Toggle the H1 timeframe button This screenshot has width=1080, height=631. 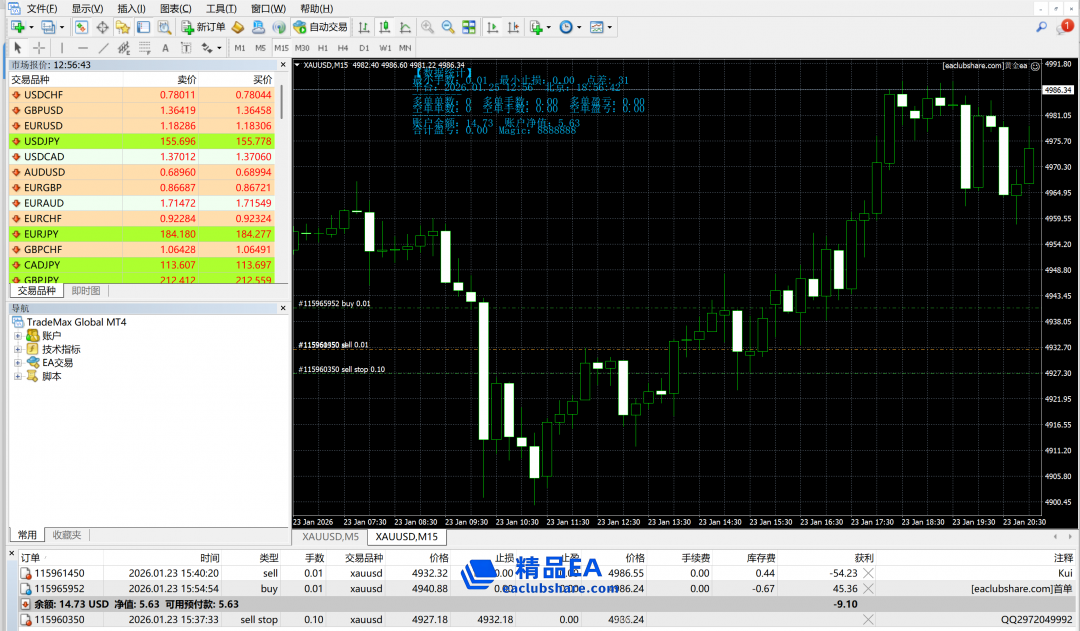[322, 47]
